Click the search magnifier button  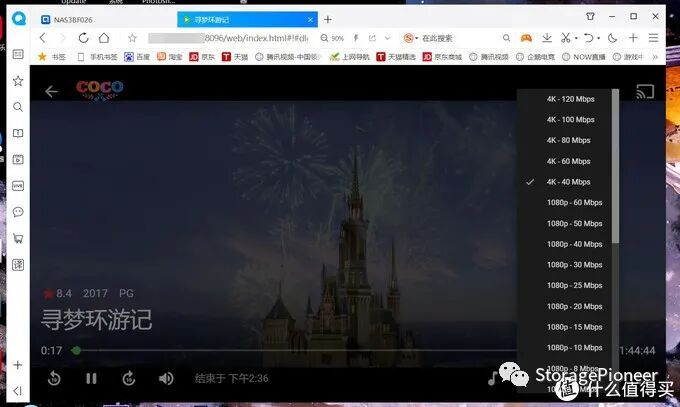(x=506, y=38)
